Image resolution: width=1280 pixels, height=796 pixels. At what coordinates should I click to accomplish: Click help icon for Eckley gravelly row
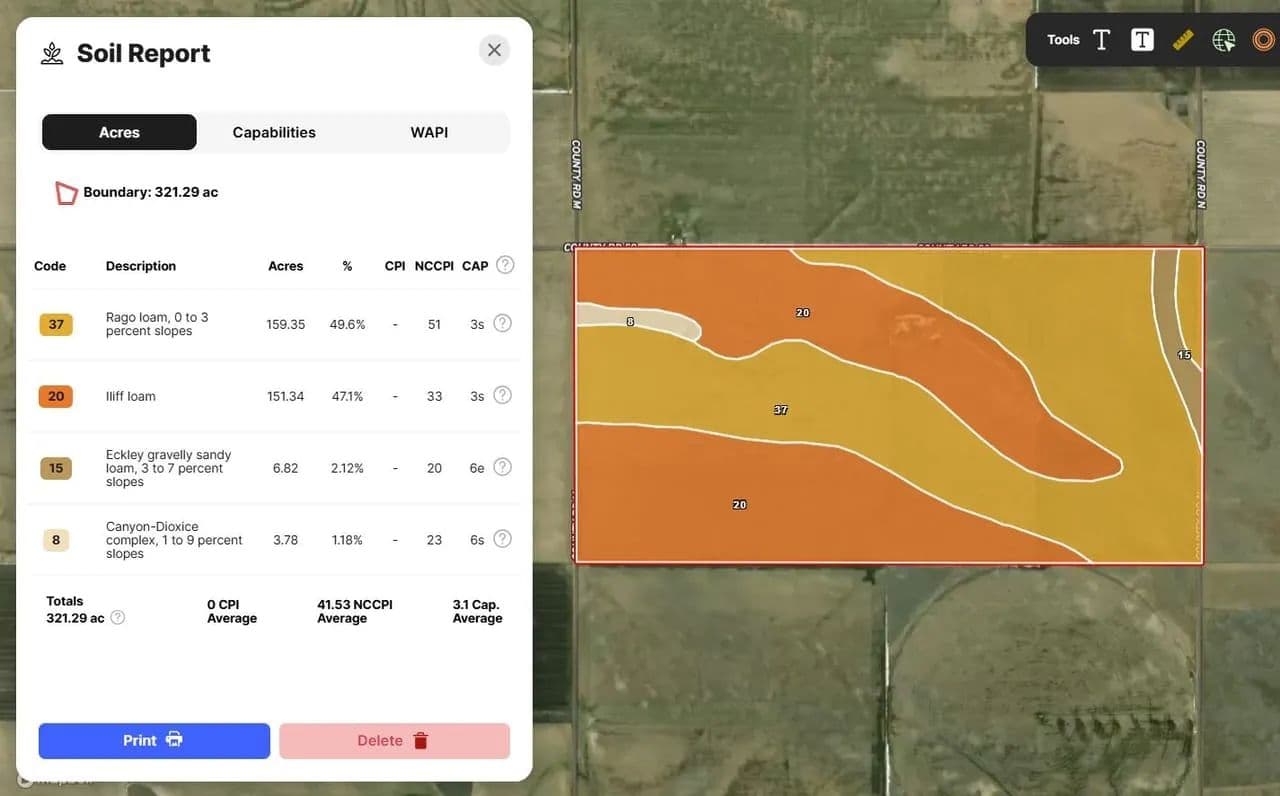coord(503,467)
